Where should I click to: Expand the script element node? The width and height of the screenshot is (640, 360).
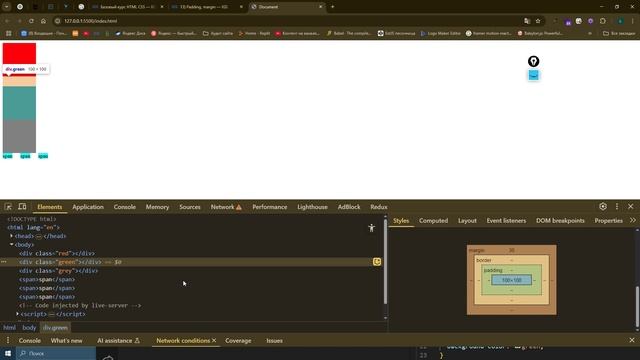[17, 314]
